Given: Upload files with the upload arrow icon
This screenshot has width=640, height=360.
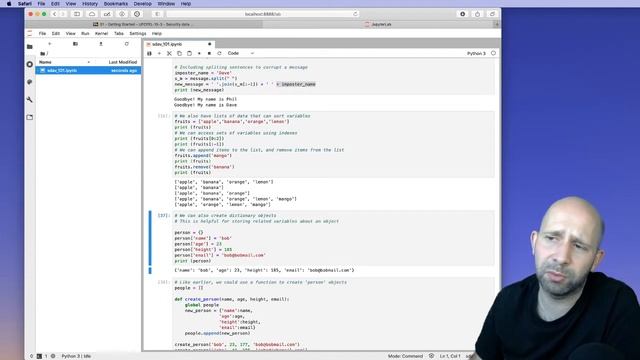Looking at the screenshot, I should (101, 44).
